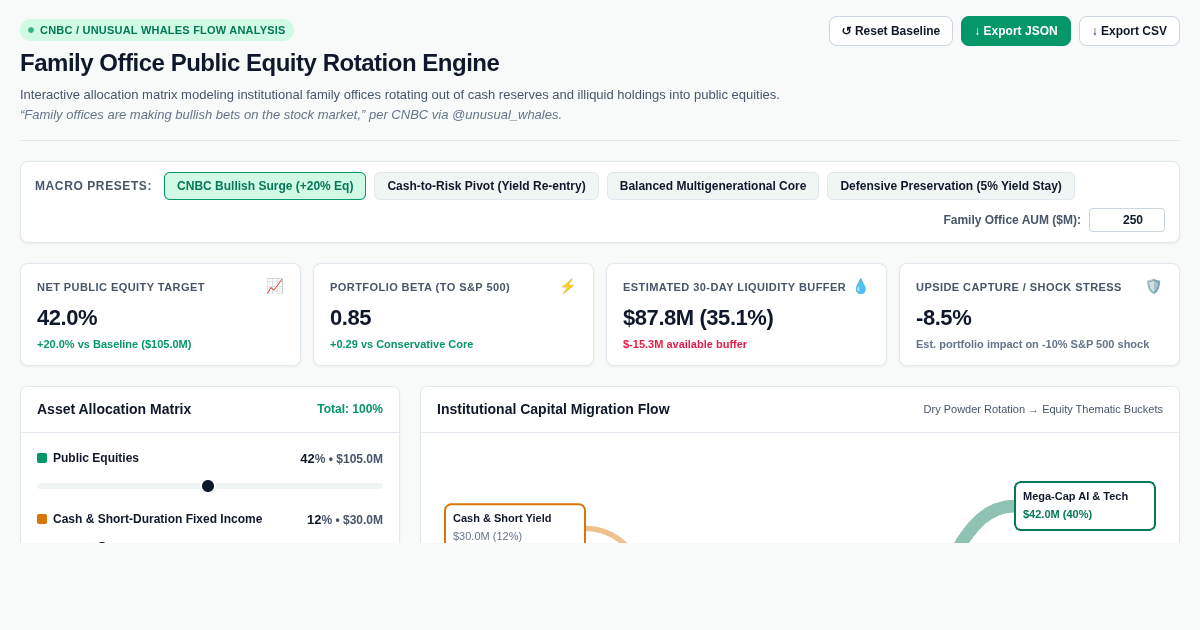Click the lightning bolt icon on Portfolio Beta card
The width and height of the screenshot is (1200, 630).
point(568,286)
